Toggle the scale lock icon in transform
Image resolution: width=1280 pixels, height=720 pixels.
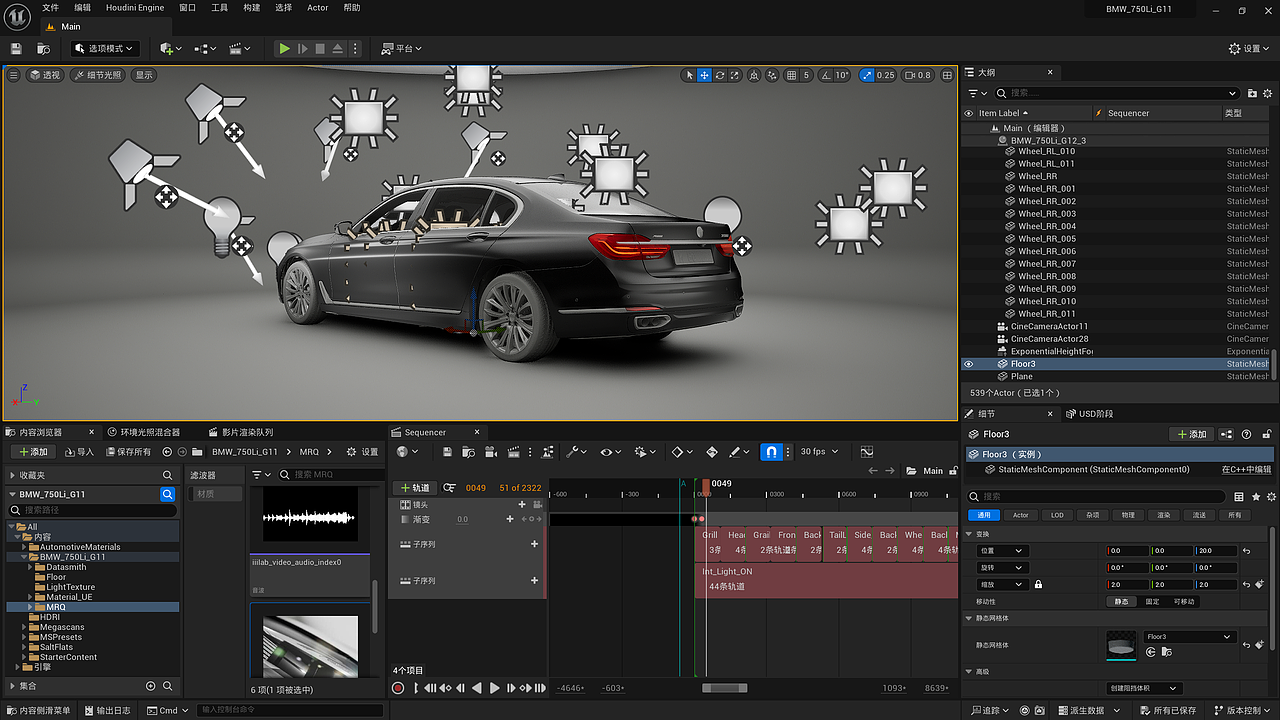click(x=1038, y=585)
